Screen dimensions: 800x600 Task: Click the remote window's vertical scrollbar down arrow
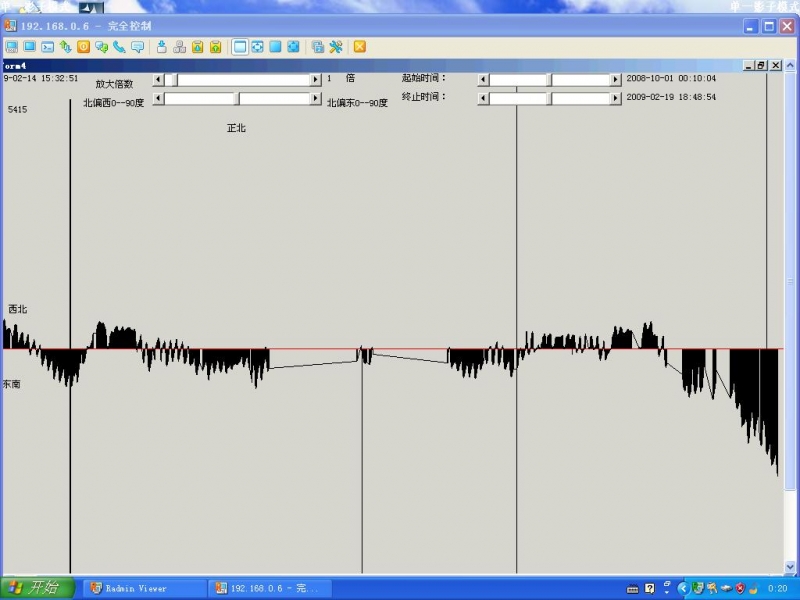pos(790,567)
